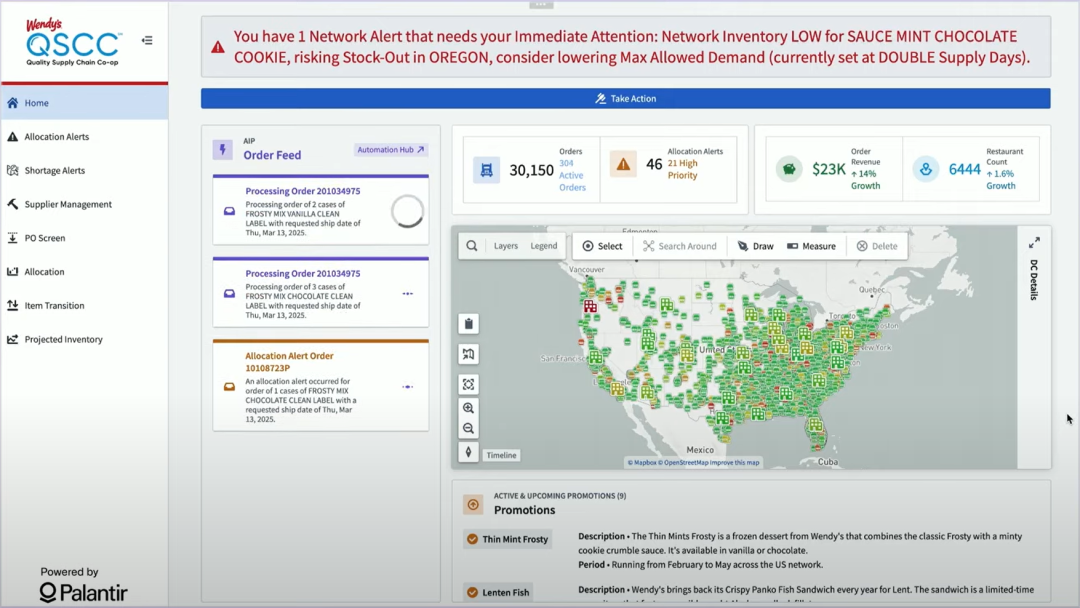Viewport: 1080px width, 608px height.
Task: Go to Allocation Alerts in the sidebar
Action: tap(85, 136)
